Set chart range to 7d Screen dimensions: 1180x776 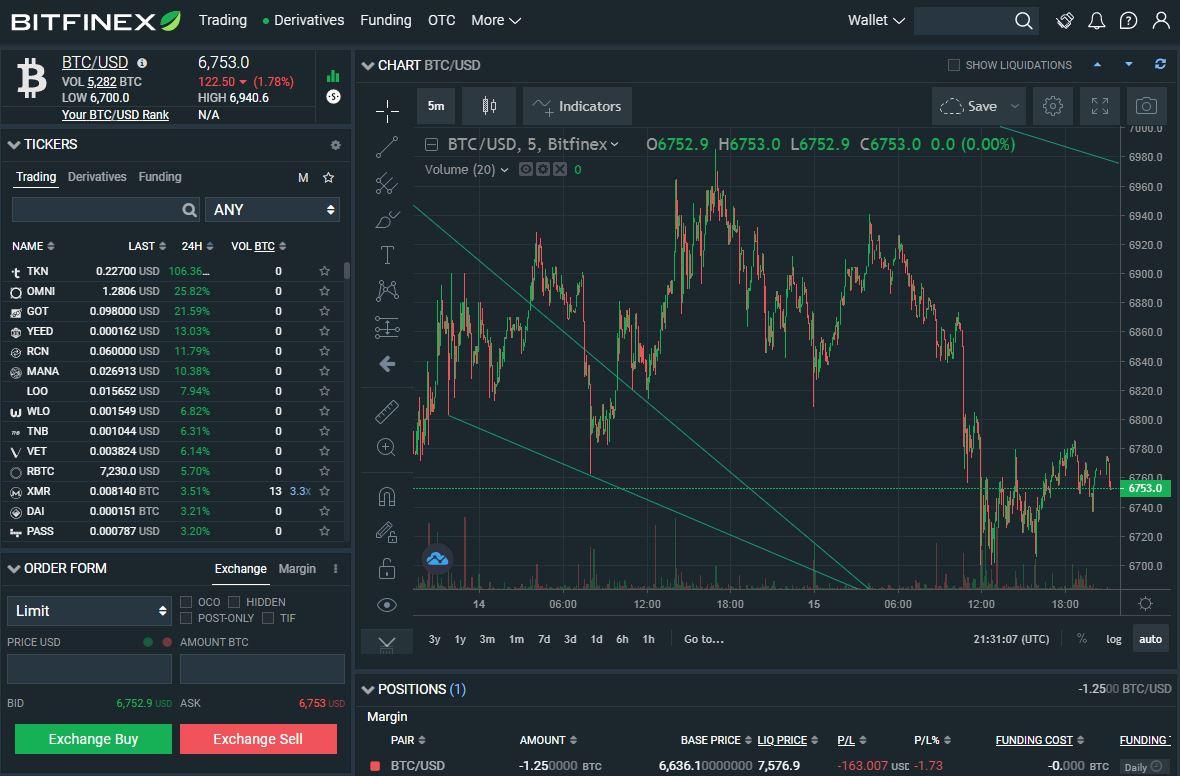[544, 639]
